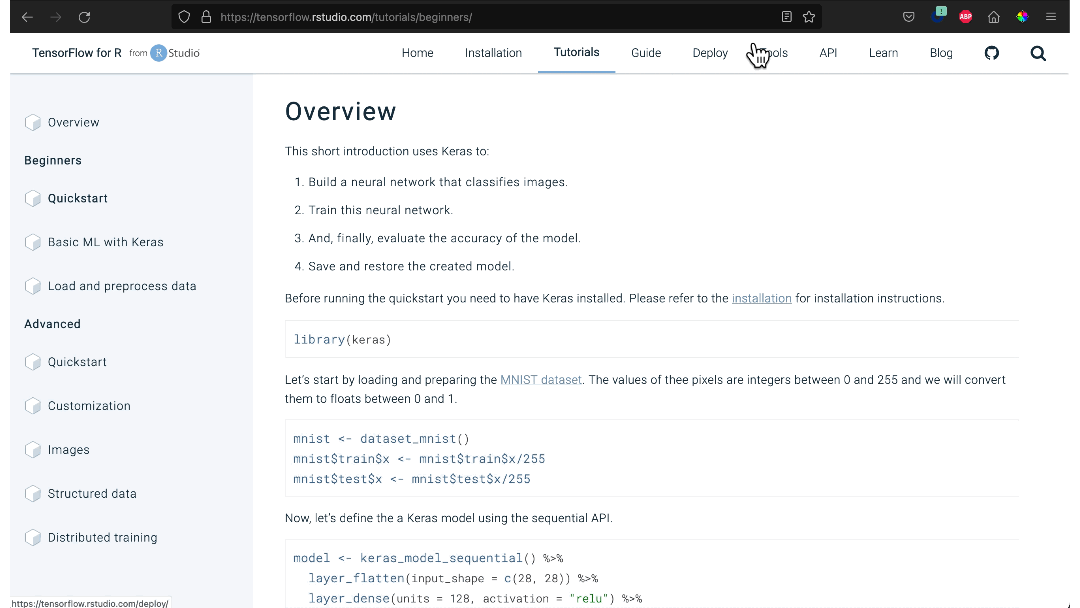Open reader view from the address bar
The image size is (1080, 608).
[x=785, y=17]
